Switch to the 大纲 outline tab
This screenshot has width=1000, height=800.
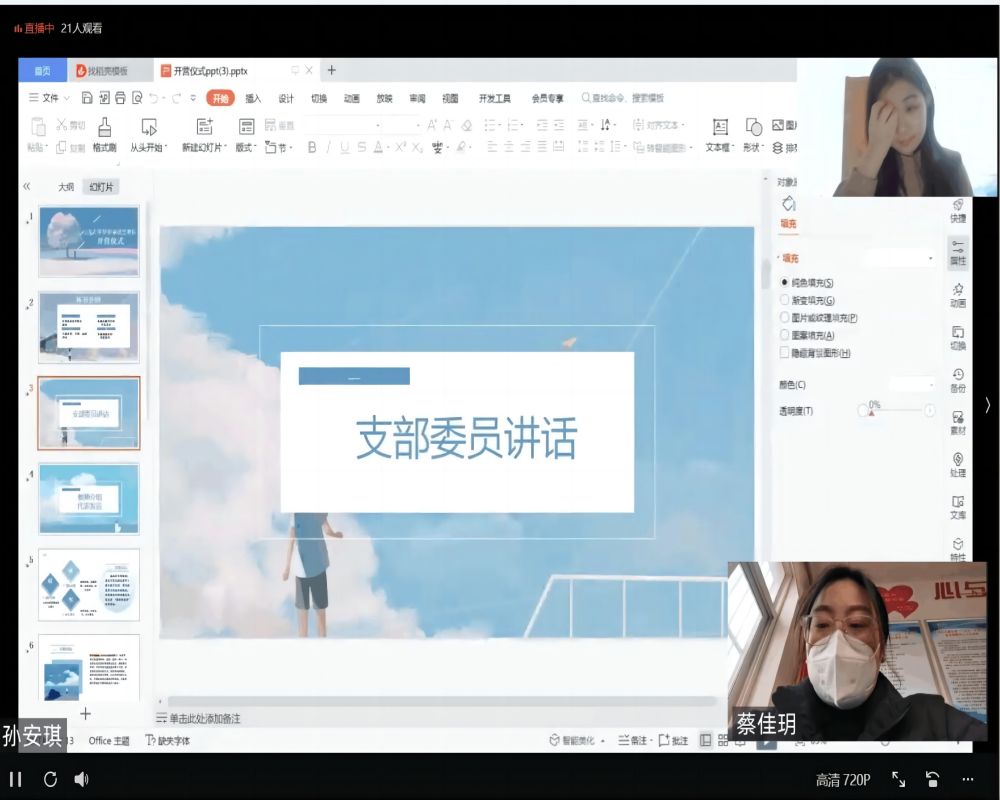click(65, 187)
